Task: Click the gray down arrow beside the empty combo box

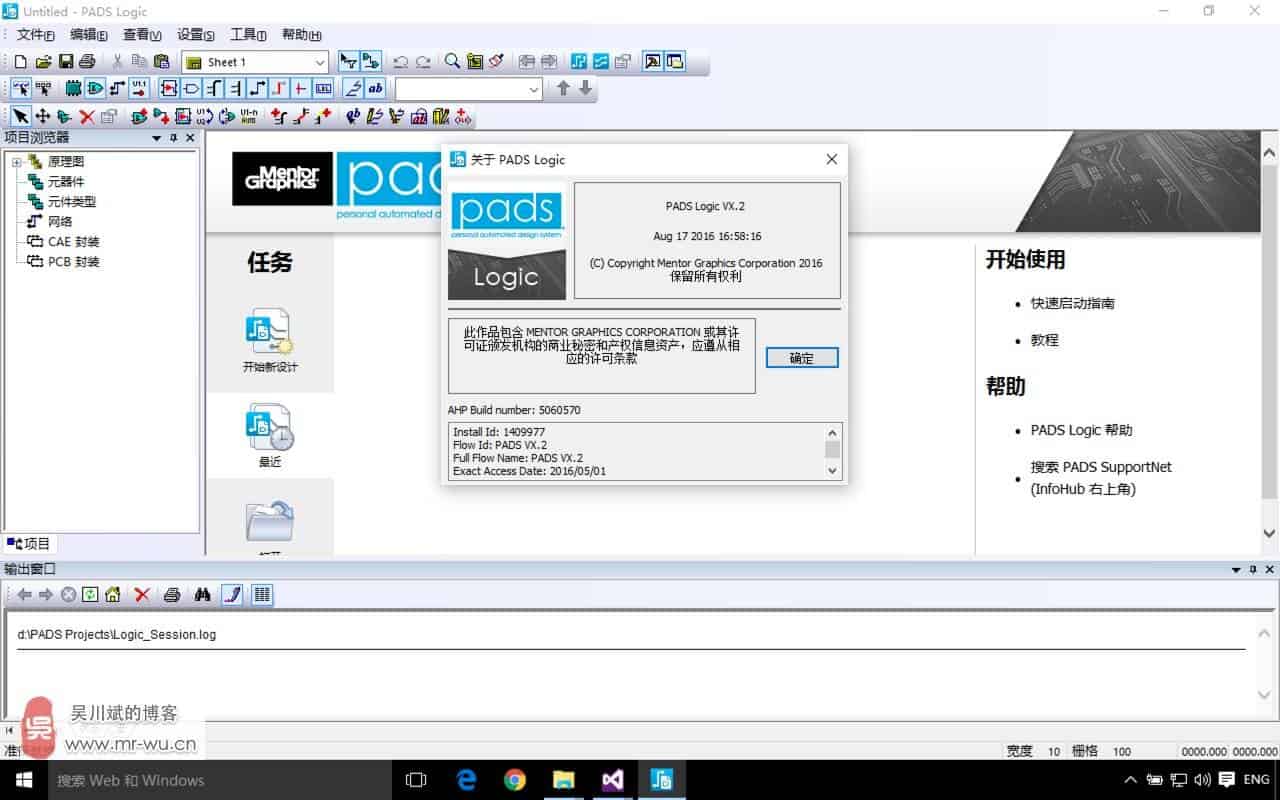Action: click(586, 88)
